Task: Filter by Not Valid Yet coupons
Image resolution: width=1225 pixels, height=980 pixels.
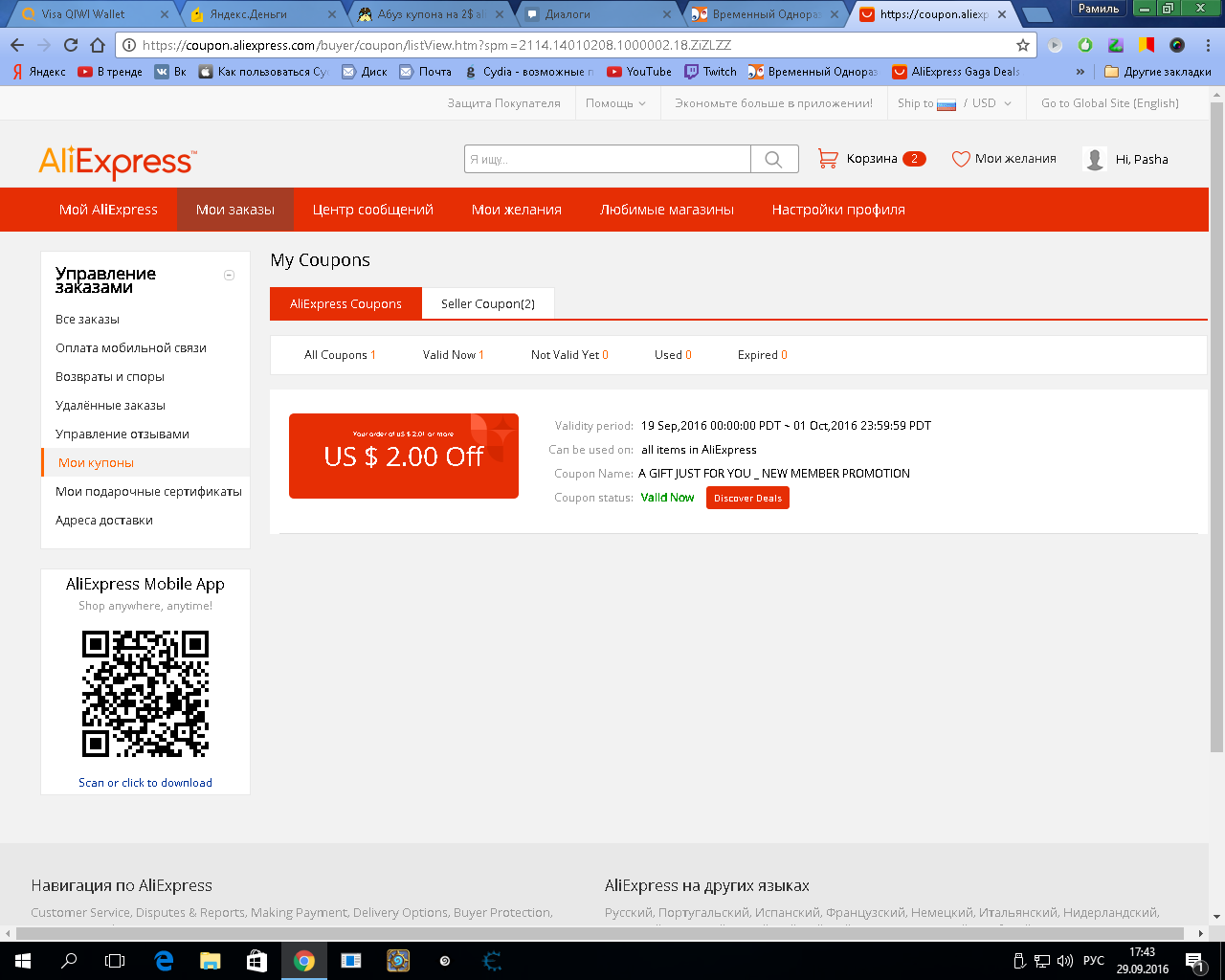Action: click(569, 355)
